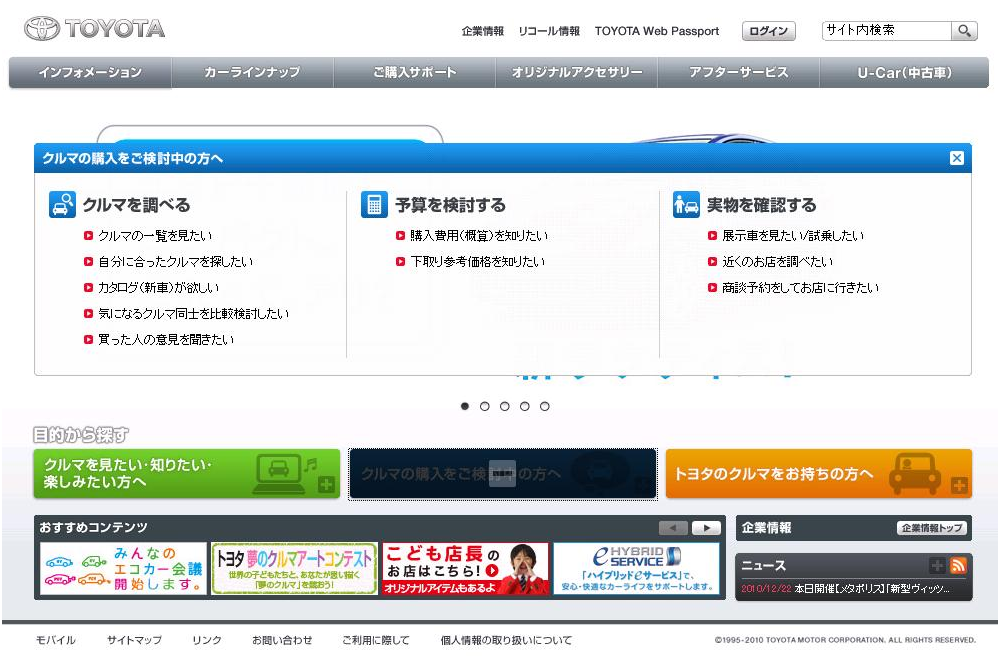Select the second carousel dot
Image resolution: width=1000 pixels, height=658 pixels.
(x=485, y=406)
